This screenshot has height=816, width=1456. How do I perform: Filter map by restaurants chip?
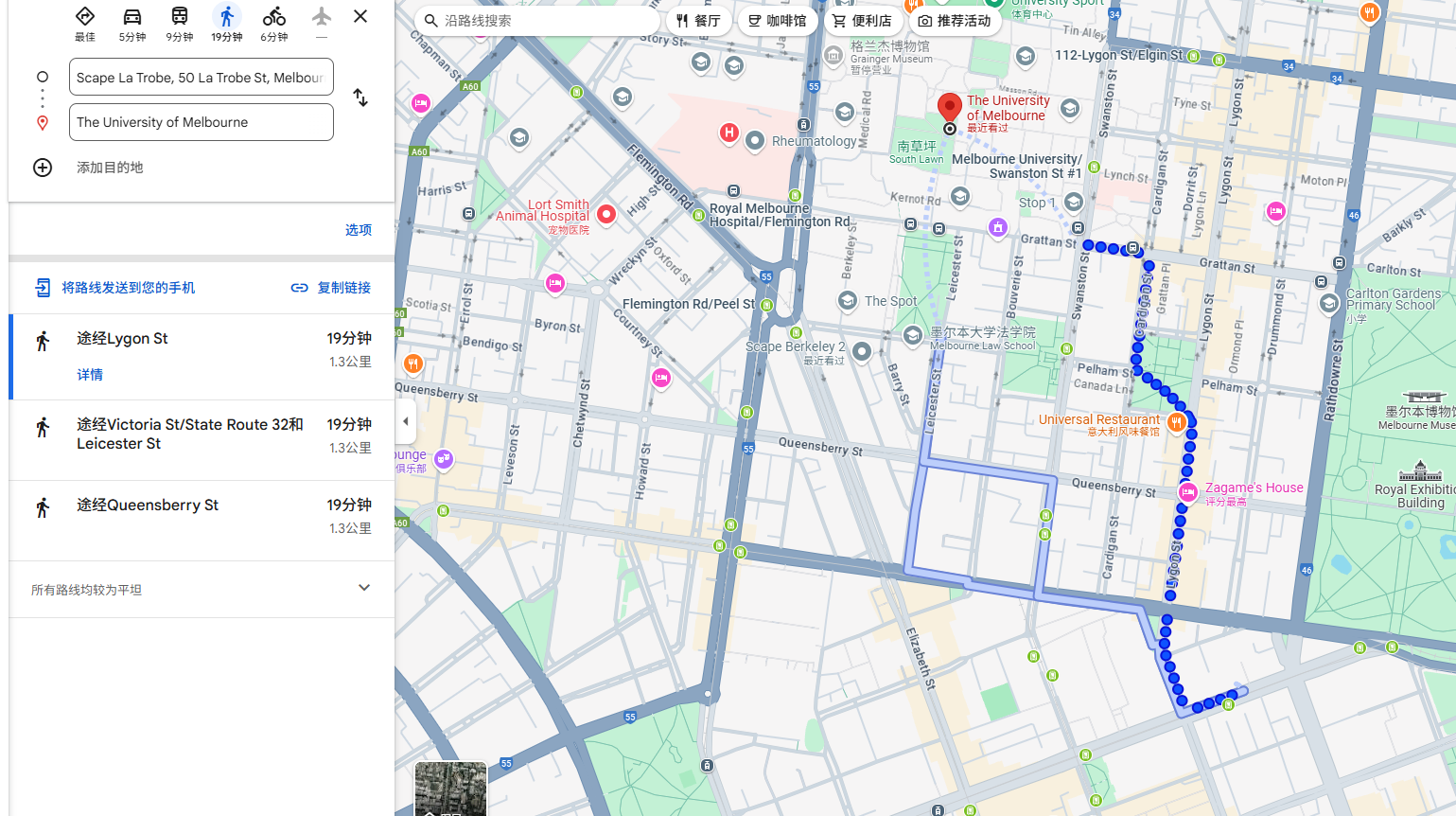pos(699,21)
